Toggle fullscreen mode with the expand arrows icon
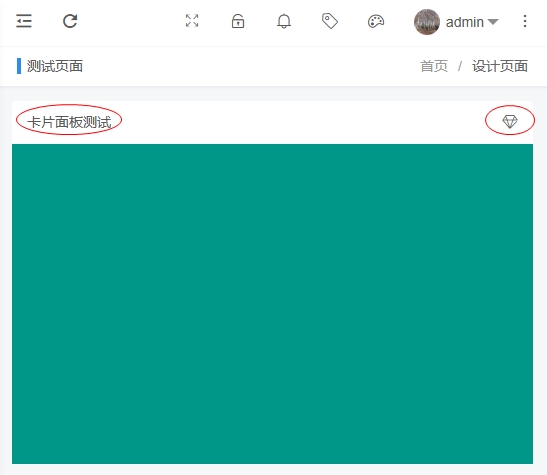The height and width of the screenshot is (475, 547). [x=192, y=21]
